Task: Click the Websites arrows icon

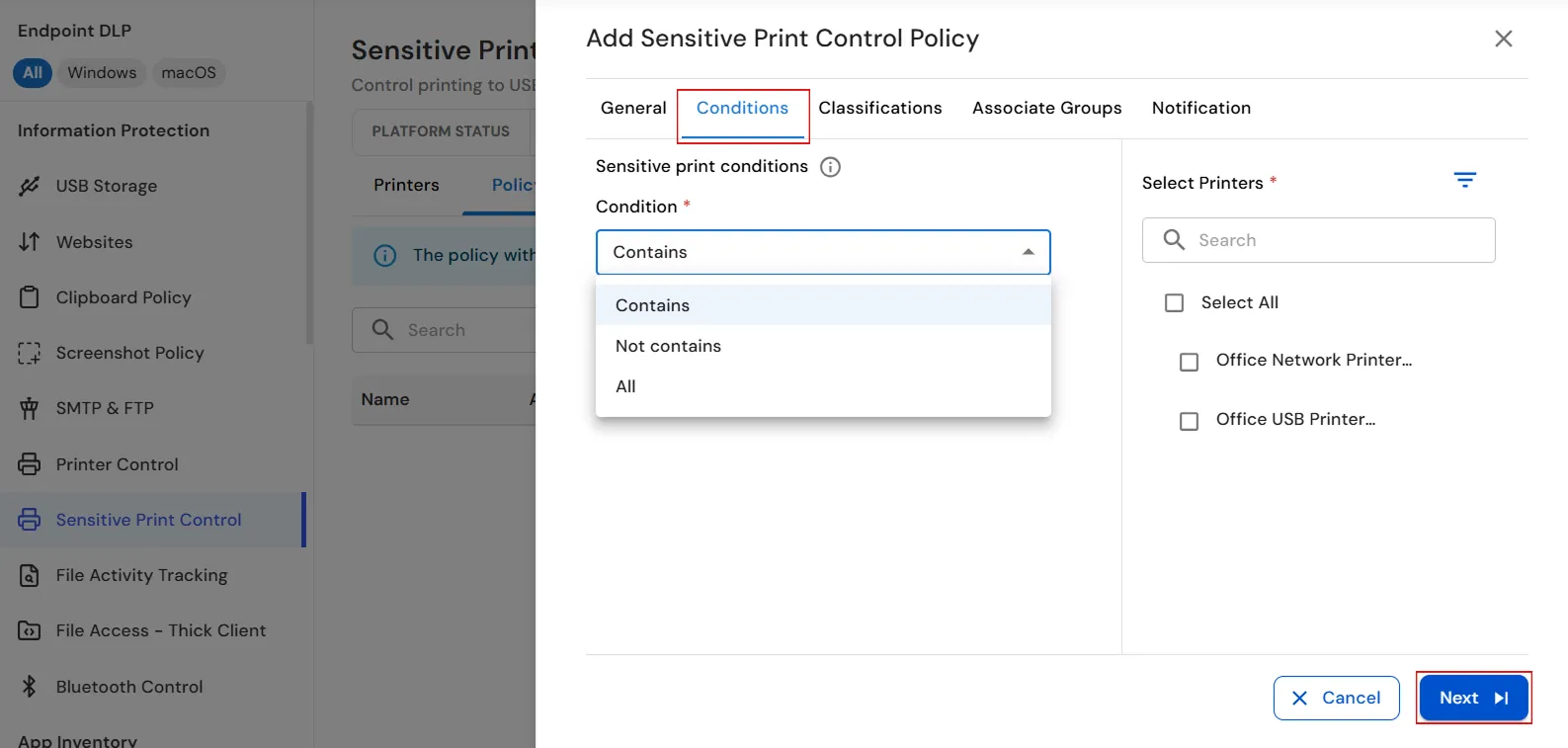Action: [30, 242]
